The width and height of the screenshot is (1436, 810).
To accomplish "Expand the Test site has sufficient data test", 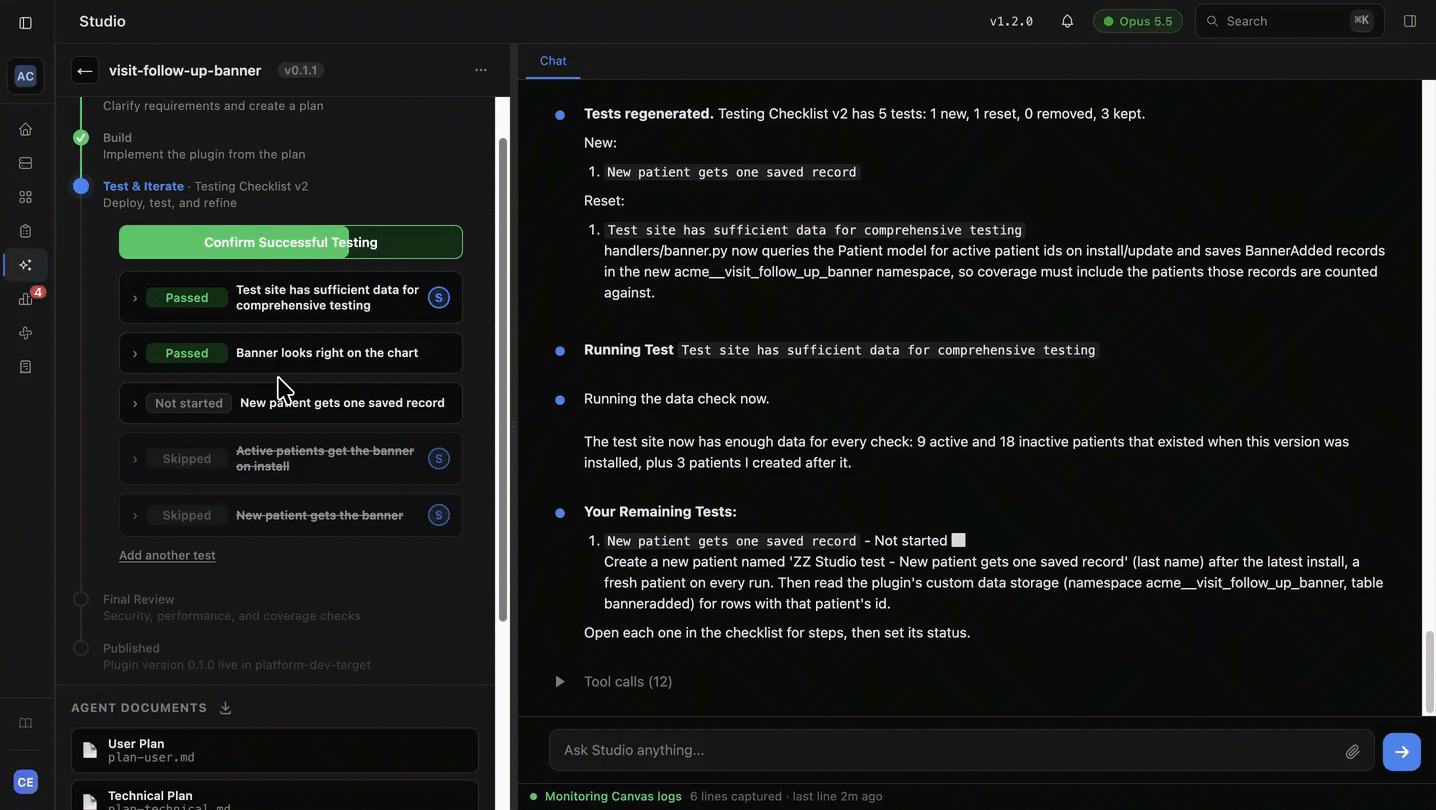I will coord(135,298).
